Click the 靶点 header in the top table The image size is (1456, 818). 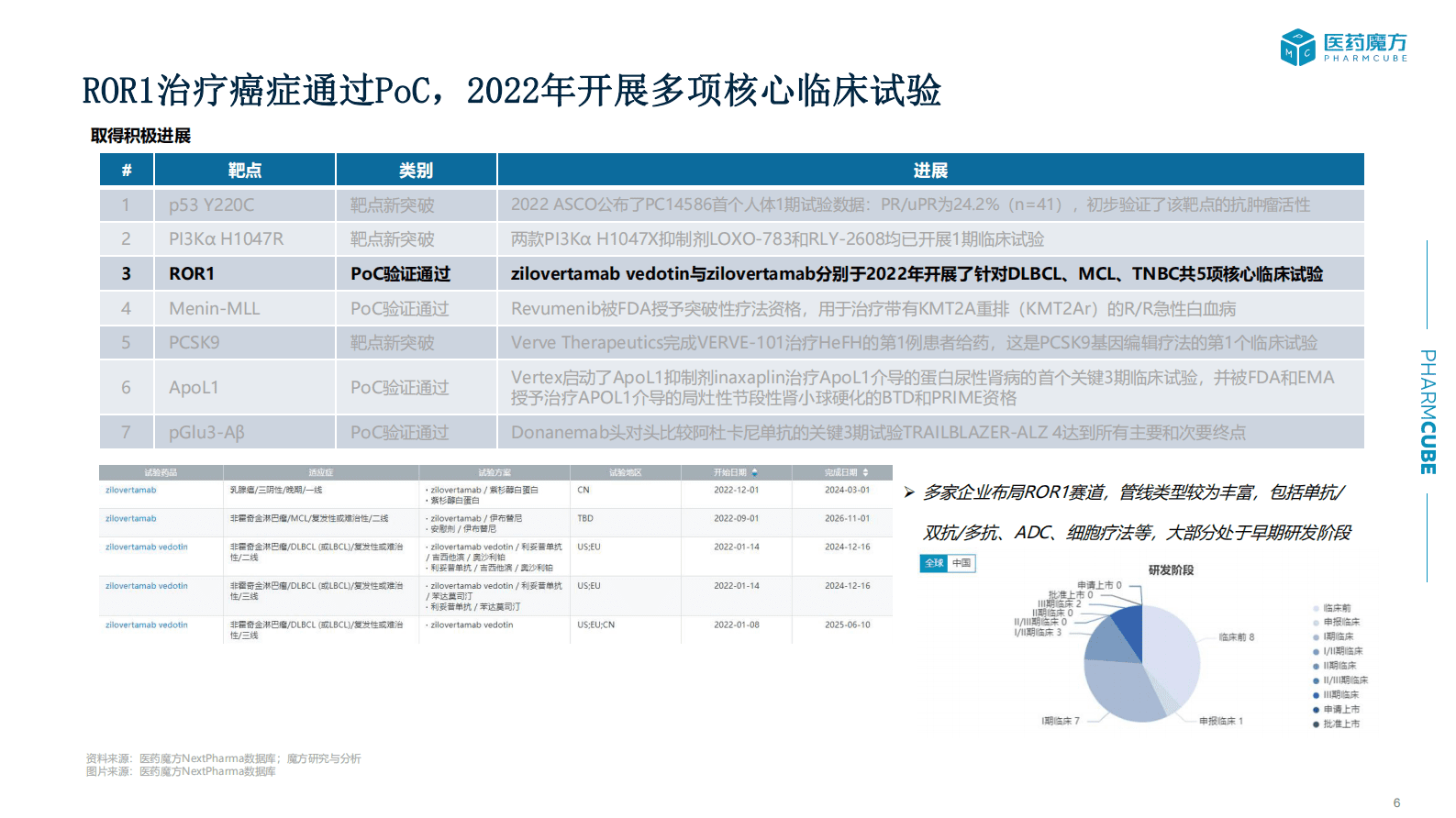click(245, 170)
